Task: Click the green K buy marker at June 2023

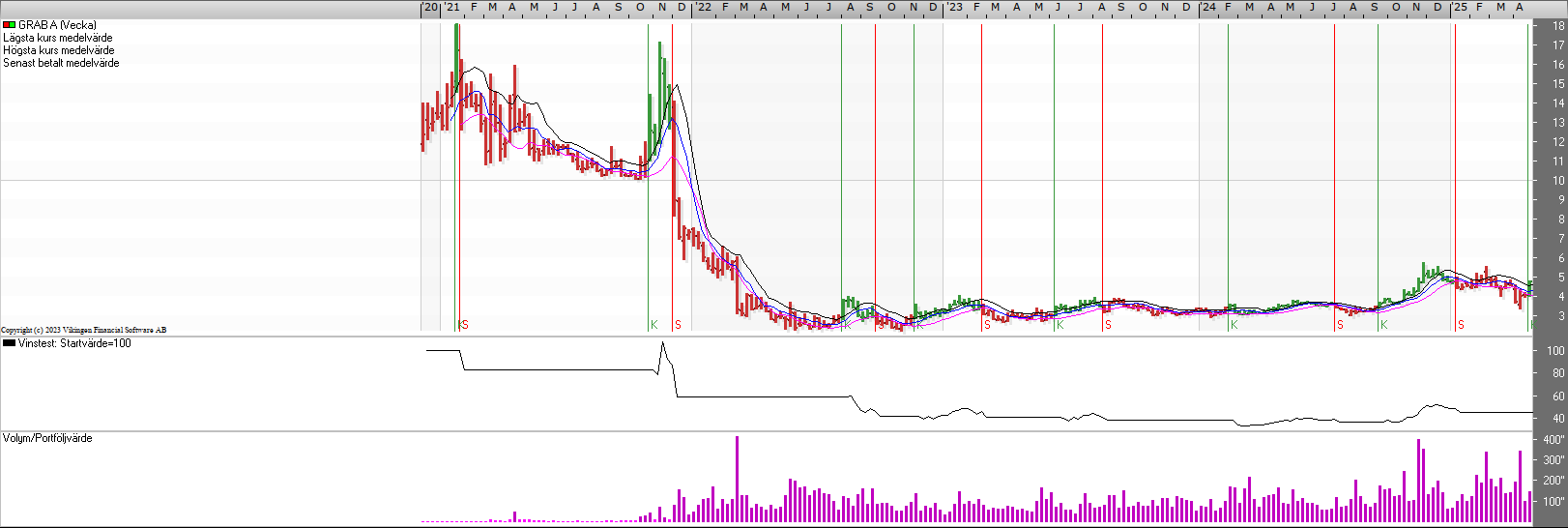Action: coord(1060,325)
